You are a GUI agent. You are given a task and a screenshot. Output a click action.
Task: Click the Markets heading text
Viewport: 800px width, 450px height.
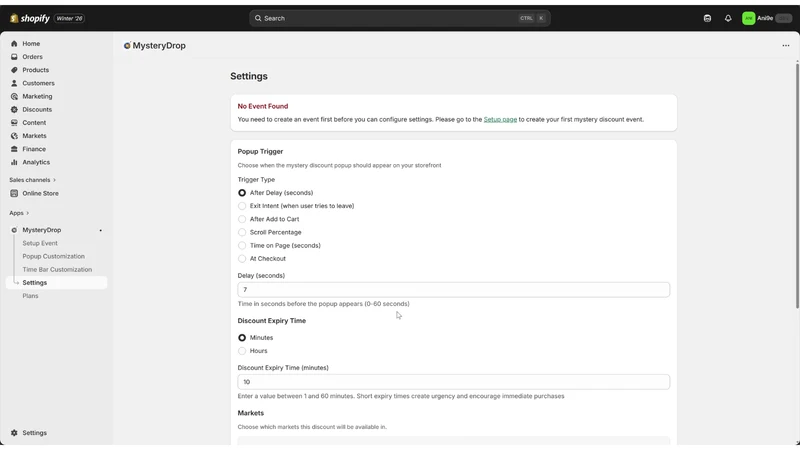coord(251,413)
